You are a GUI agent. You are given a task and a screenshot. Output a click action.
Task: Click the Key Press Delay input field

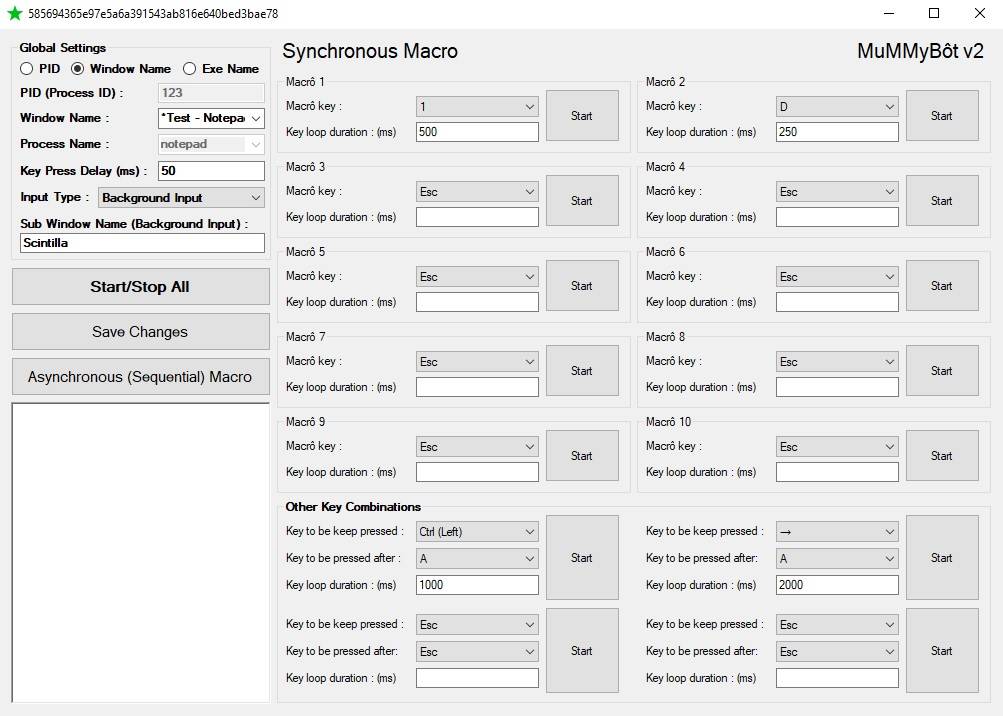click(211, 171)
